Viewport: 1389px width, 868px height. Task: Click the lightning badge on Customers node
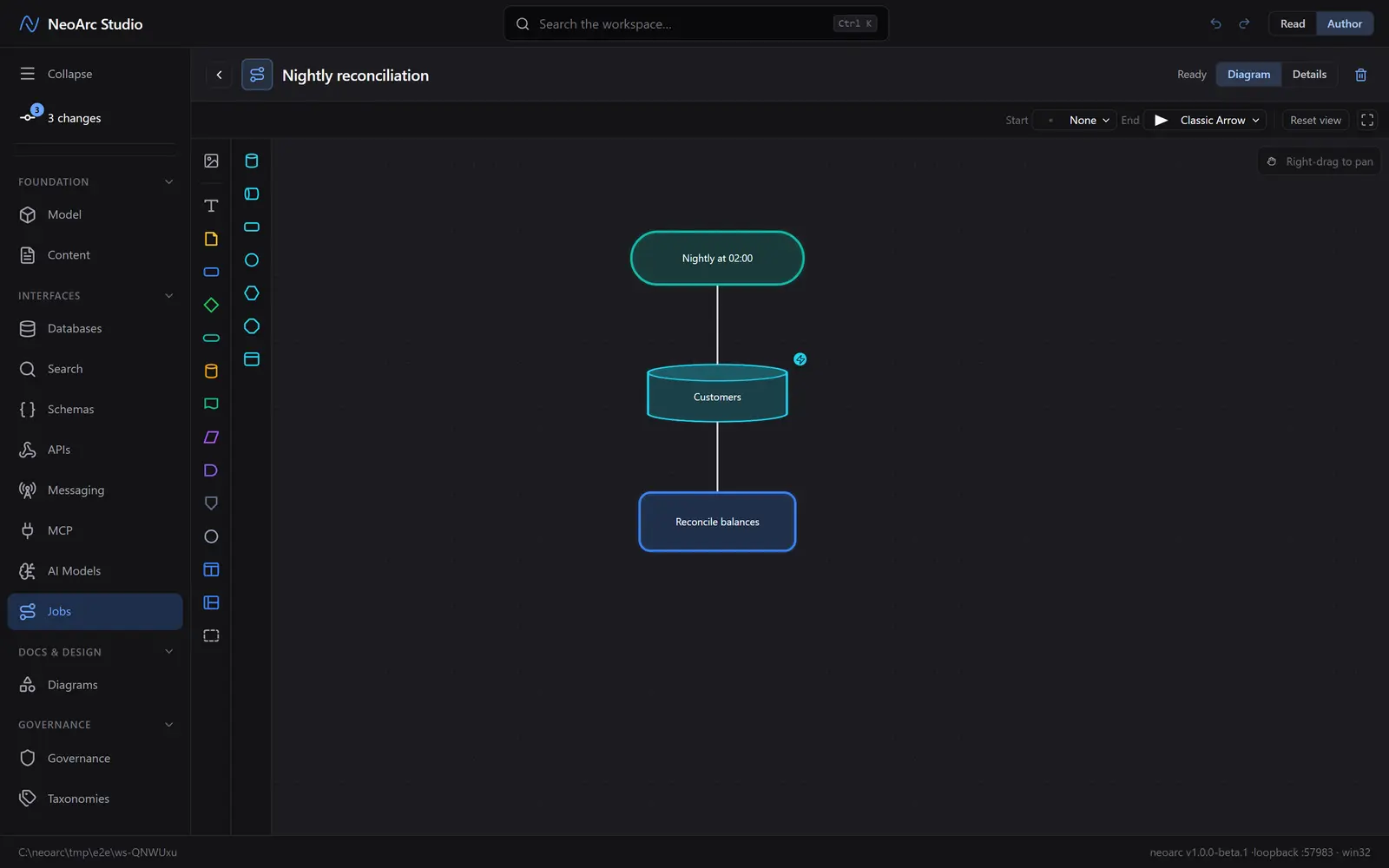pyautogui.click(x=800, y=359)
